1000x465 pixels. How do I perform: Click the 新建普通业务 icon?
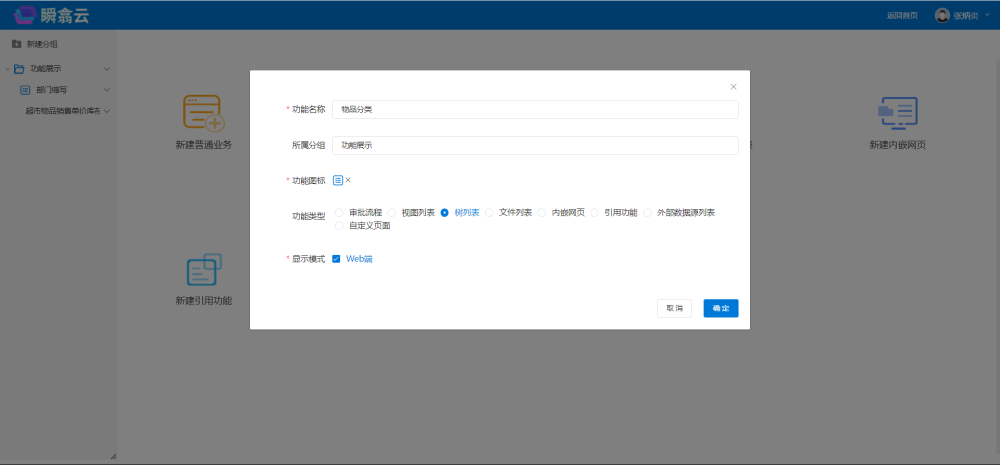(x=203, y=114)
